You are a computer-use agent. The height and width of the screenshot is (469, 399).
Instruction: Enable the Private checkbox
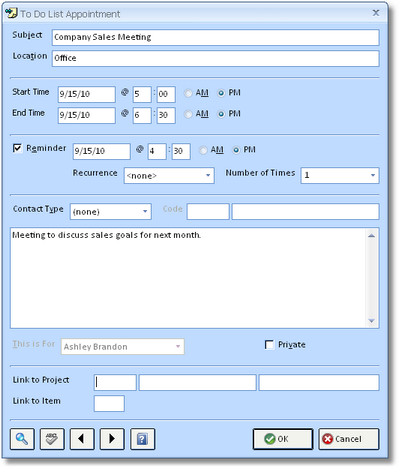269,344
